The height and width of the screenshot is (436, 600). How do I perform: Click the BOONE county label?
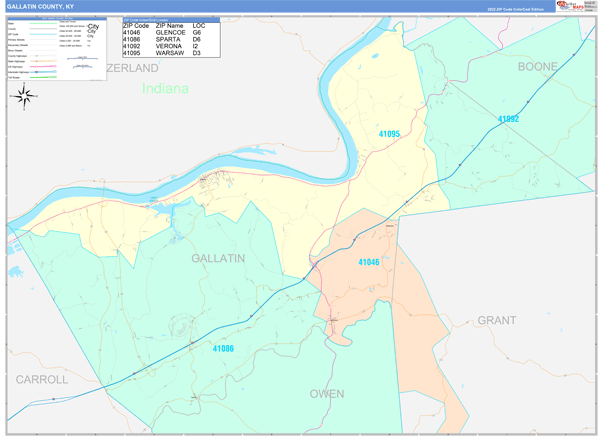(x=538, y=67)
